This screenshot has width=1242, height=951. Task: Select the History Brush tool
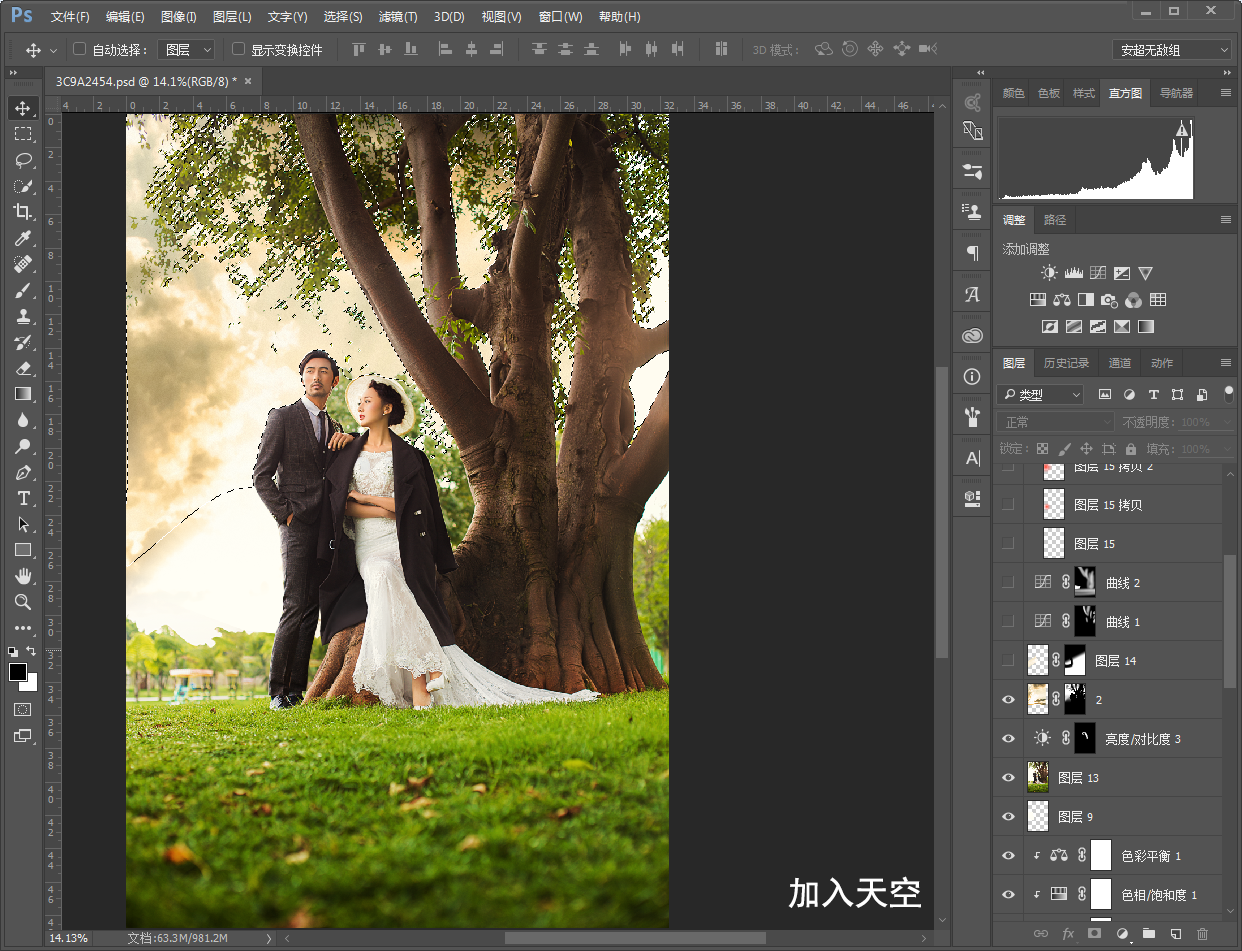click(22, 342)
